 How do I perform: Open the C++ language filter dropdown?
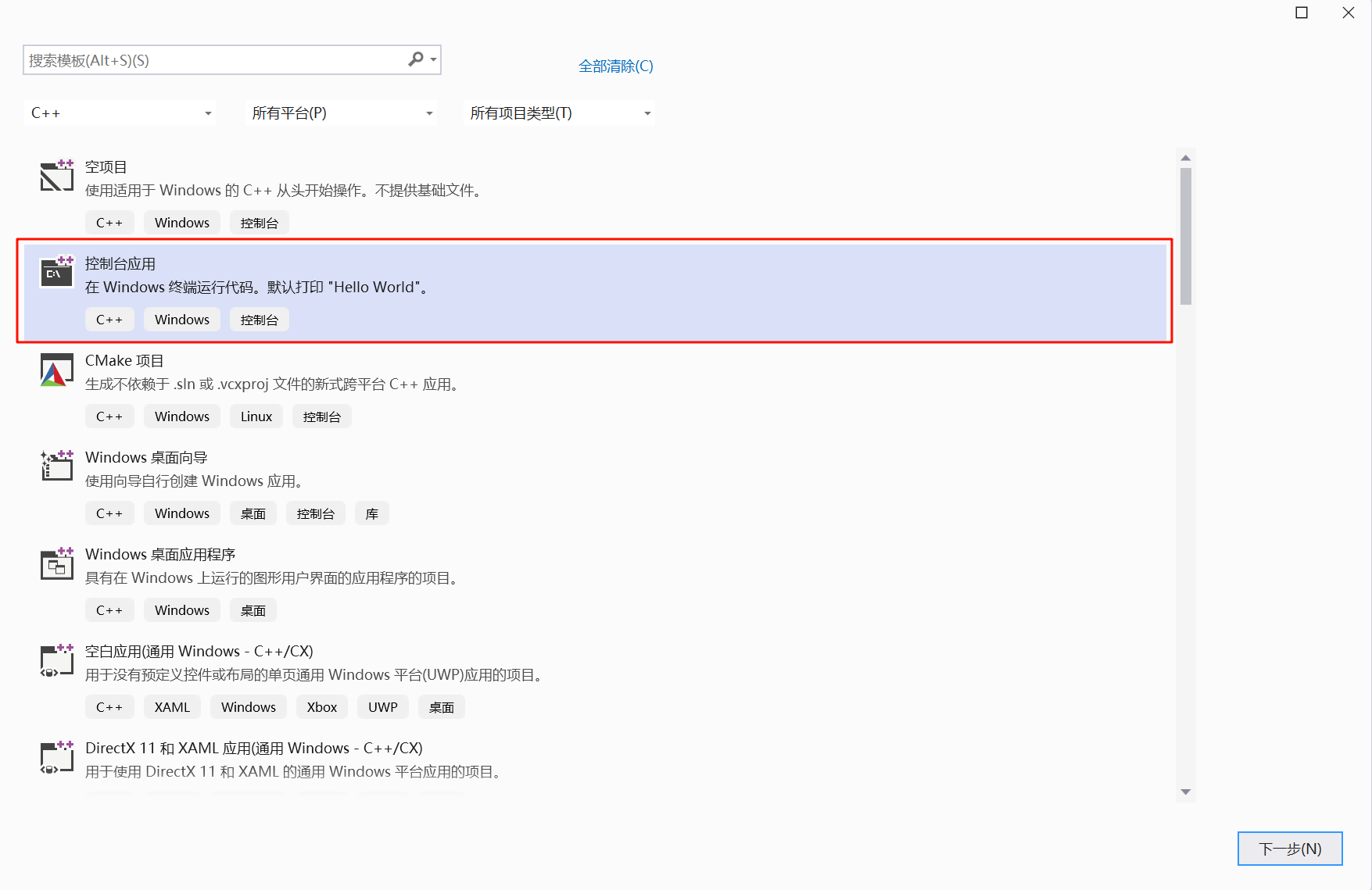pyautogui.click(x=120, y=113)
